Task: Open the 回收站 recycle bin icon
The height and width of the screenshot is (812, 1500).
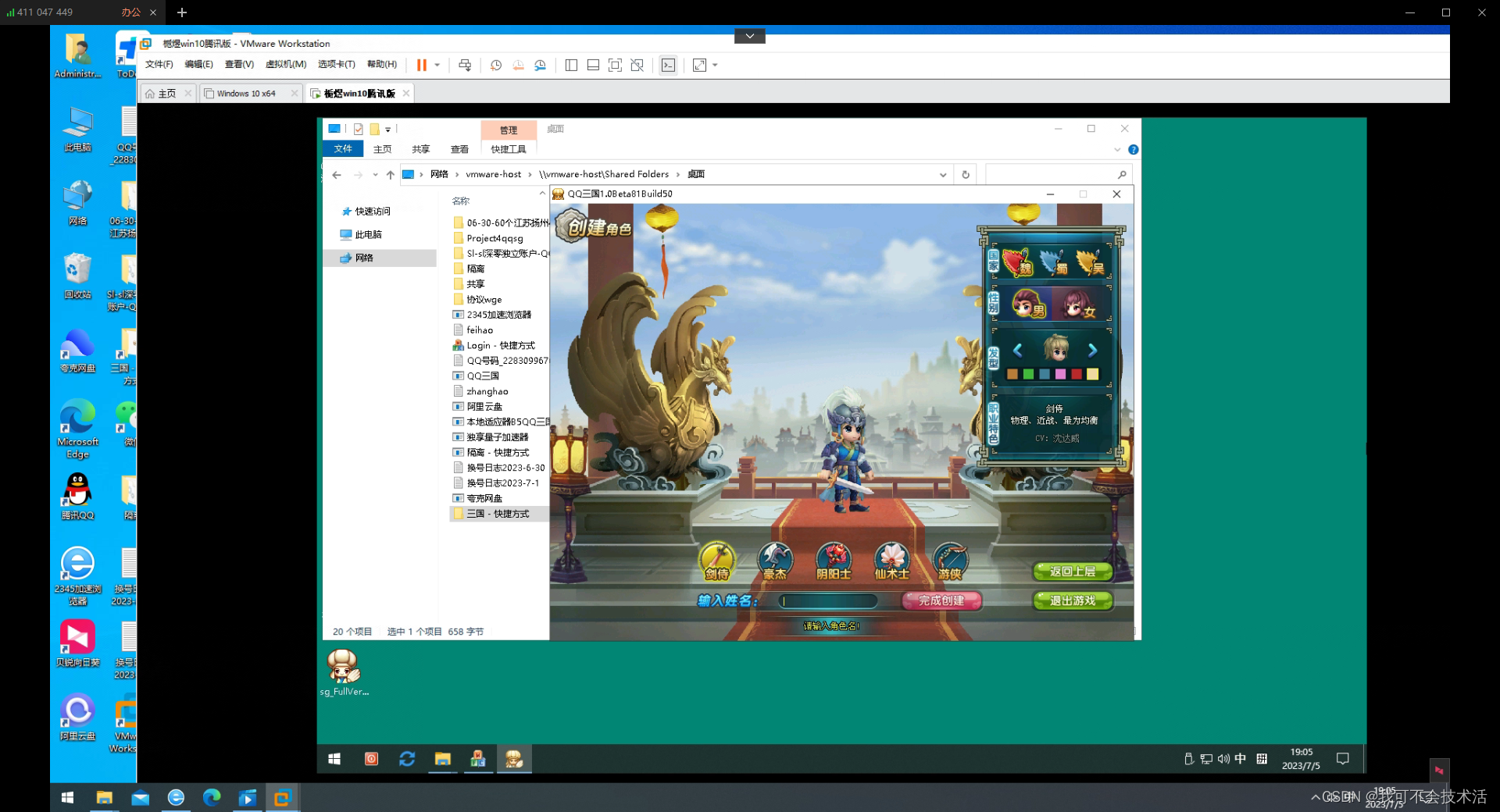Action: pyautogui.click(x=77, y=276)
